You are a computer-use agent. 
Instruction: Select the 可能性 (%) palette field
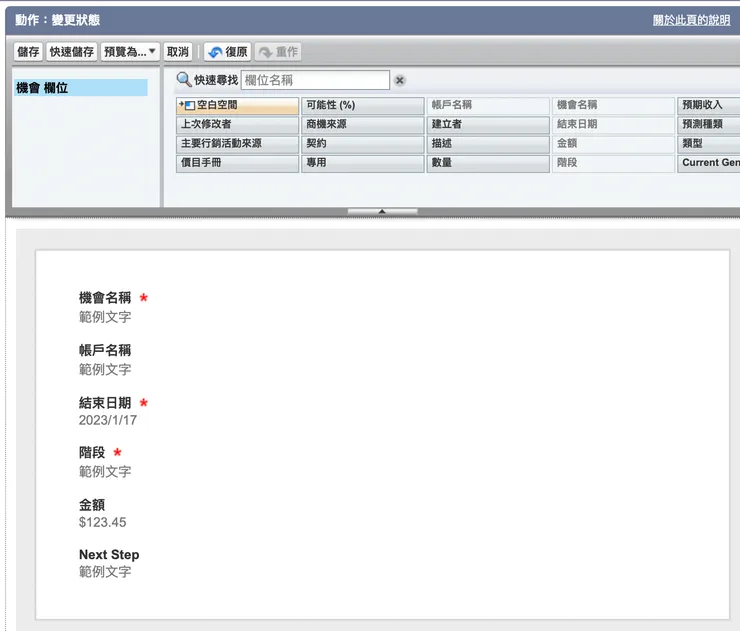pos(362,105)
